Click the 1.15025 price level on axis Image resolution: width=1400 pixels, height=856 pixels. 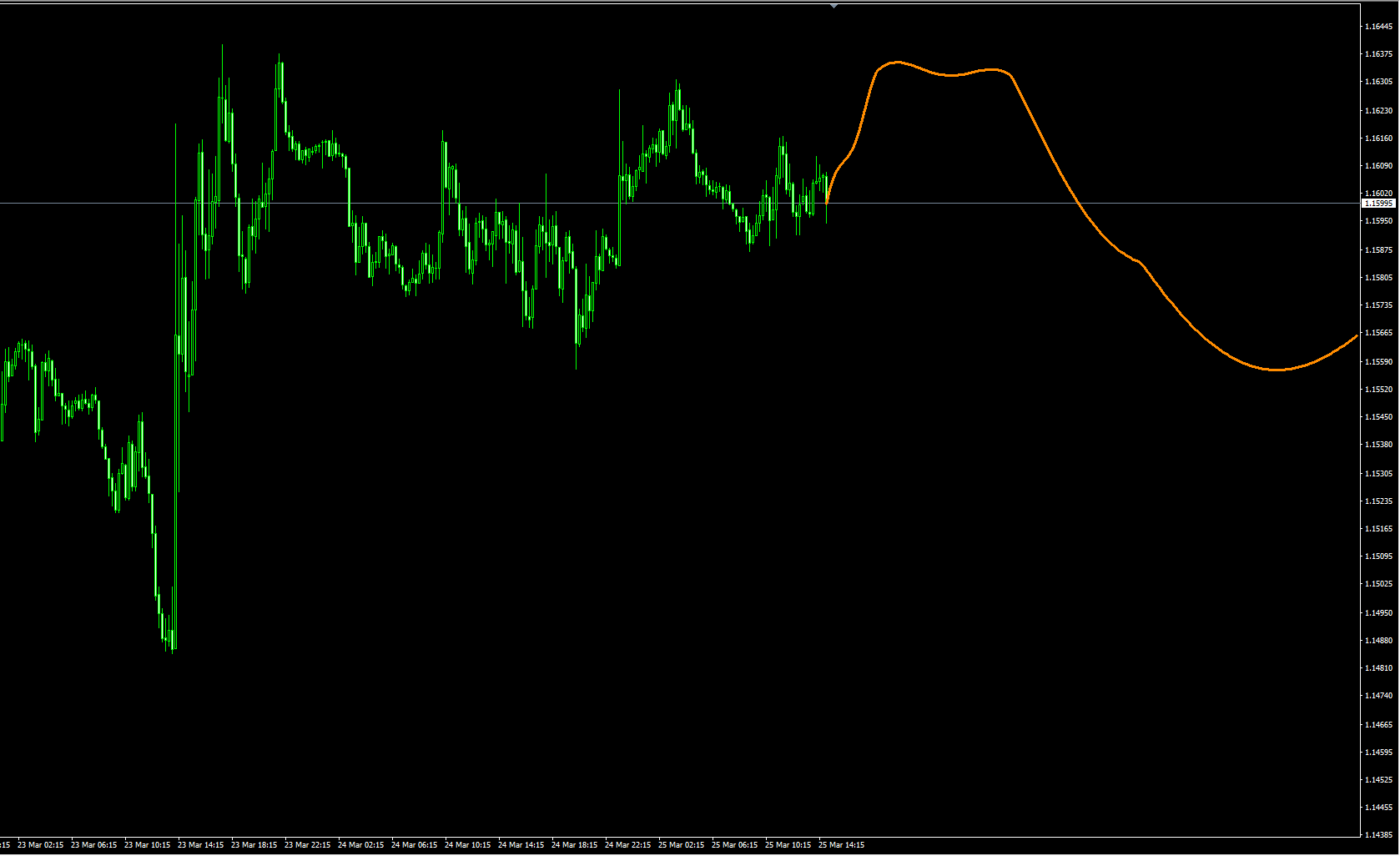coord(1377,584)
